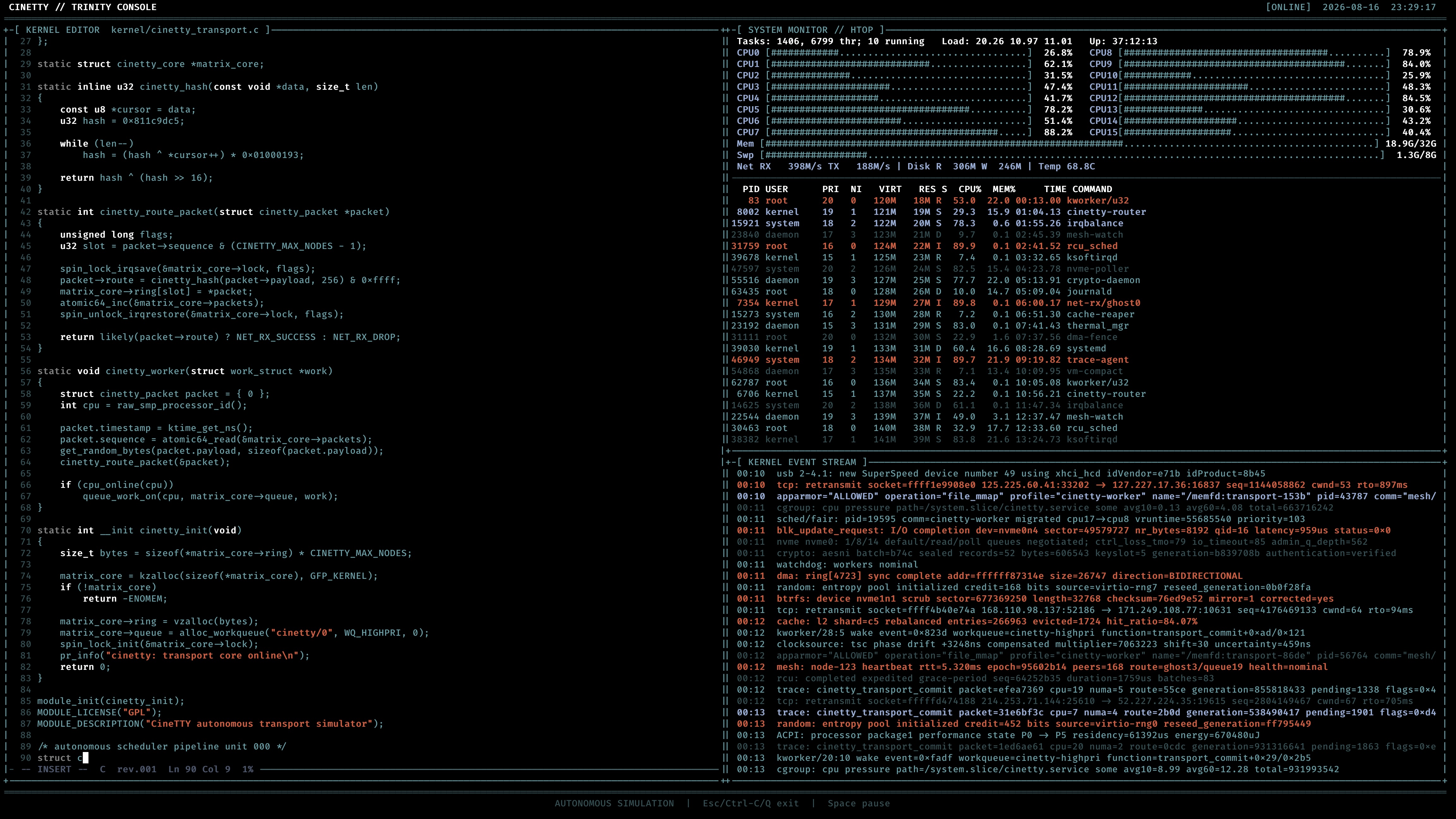Click the Space pause hint
The height and width of the screenshot is (819, 1456).
pyautogui.click(x=858, y=804)
